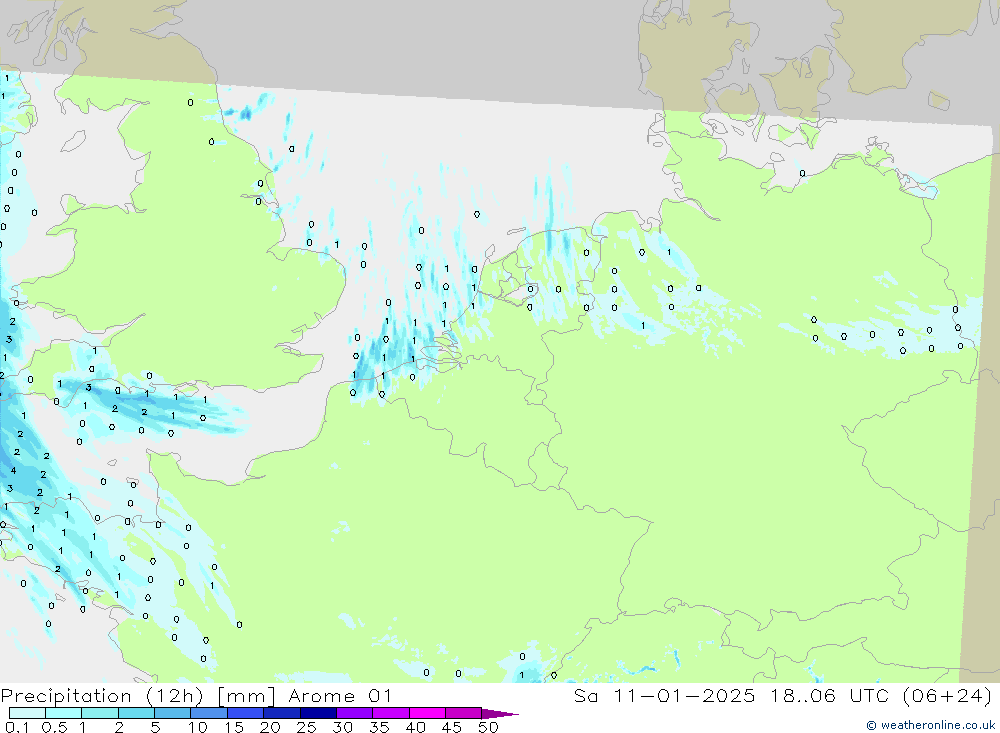
Task: Click the legend value "25"
Action: (307, 727)
